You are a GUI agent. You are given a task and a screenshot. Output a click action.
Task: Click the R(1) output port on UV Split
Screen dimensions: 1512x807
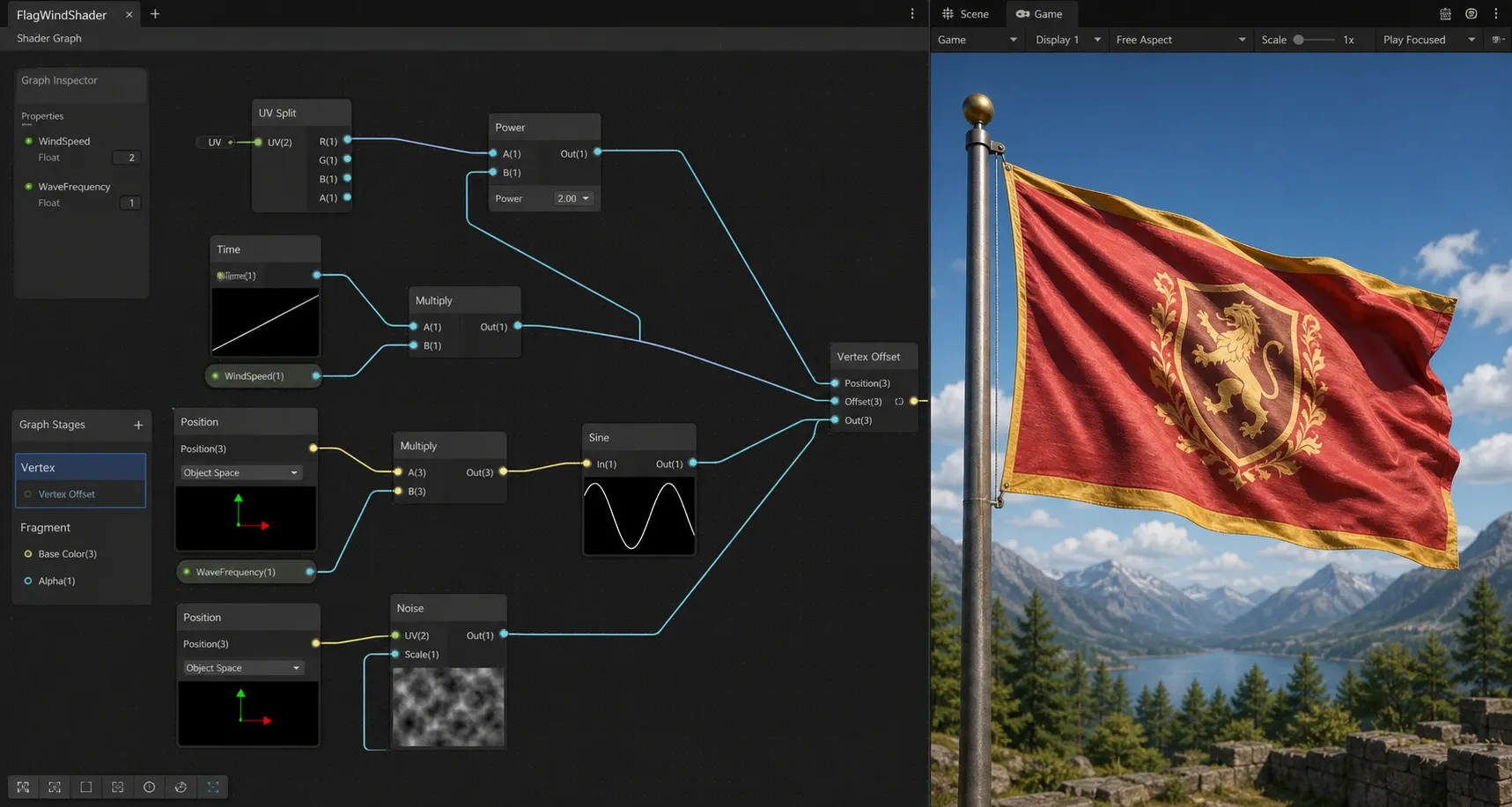(347, 140)
